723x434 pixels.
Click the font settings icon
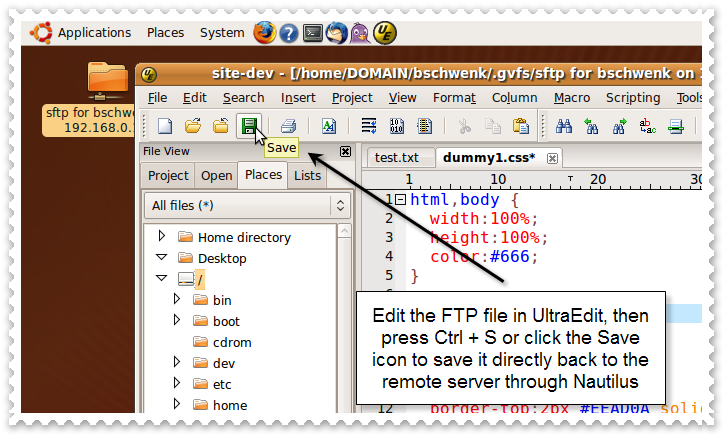[x=329, y=125]
